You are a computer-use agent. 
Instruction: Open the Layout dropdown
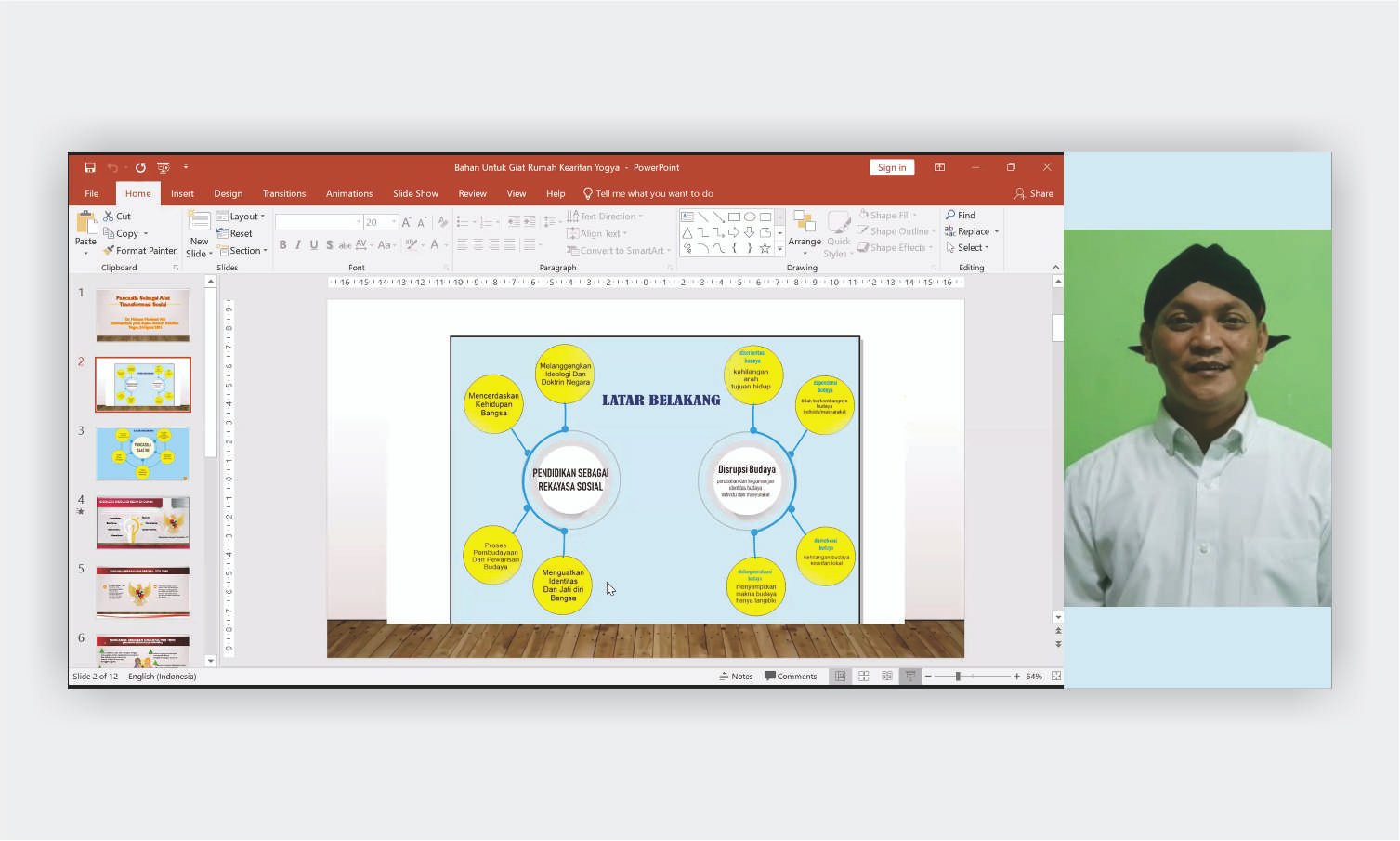point(242,216)
